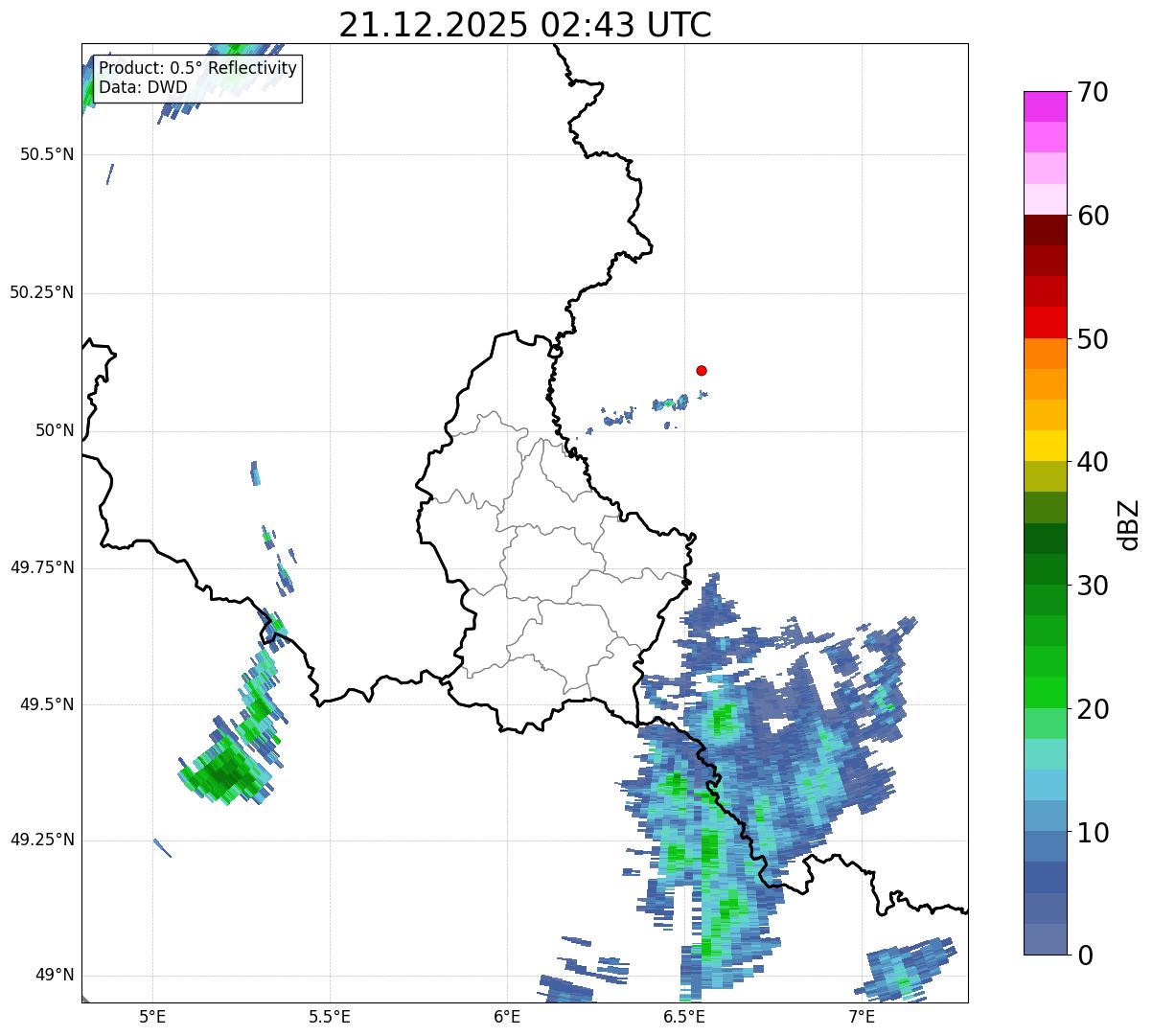The height and width of the screenshot is (1036, 1152).
Task: Click the magenta top segment of colorbar
Action: [x=1045, y=106]
